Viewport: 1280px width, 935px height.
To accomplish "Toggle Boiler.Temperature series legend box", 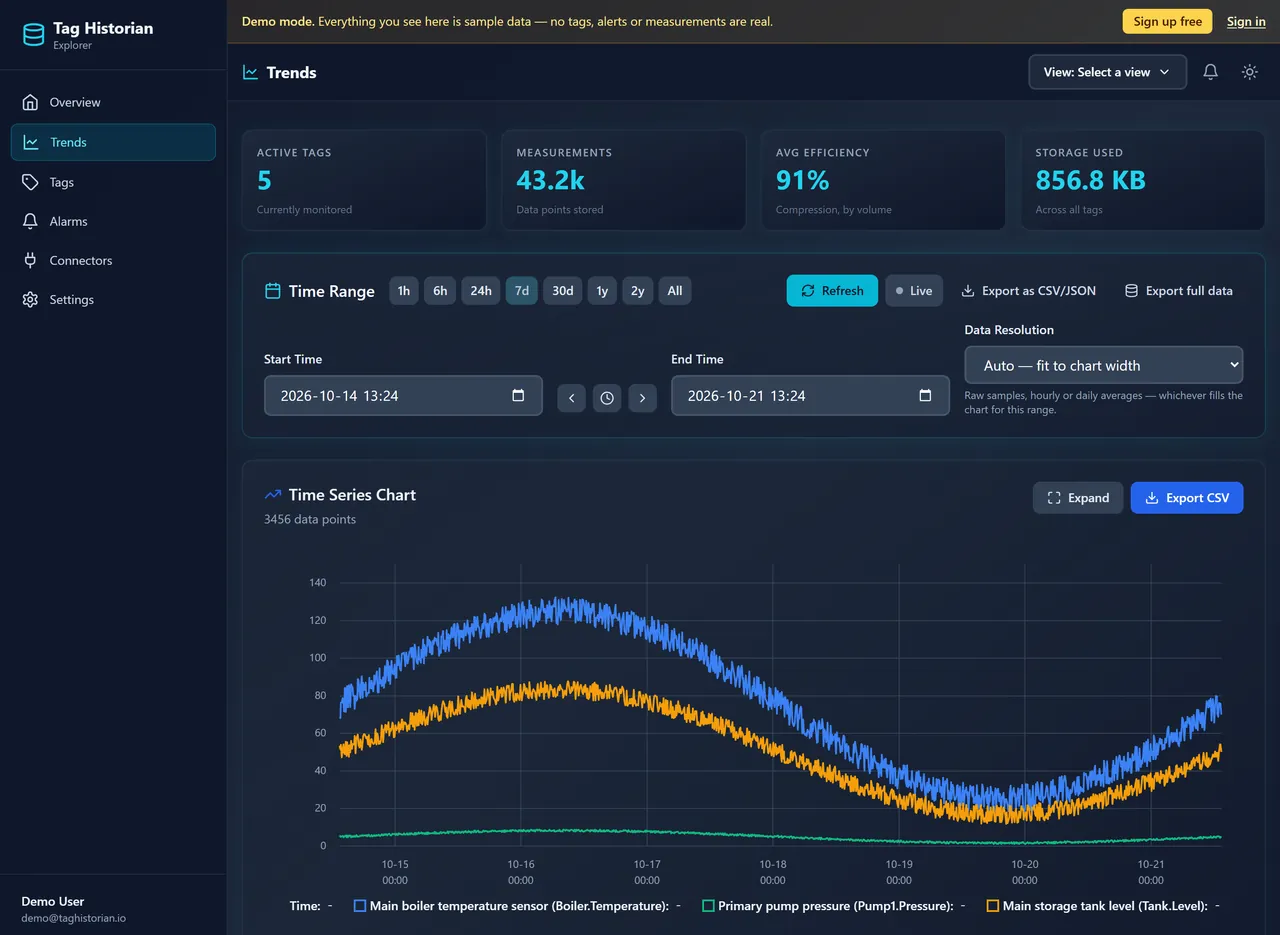I will click(360, 906).
